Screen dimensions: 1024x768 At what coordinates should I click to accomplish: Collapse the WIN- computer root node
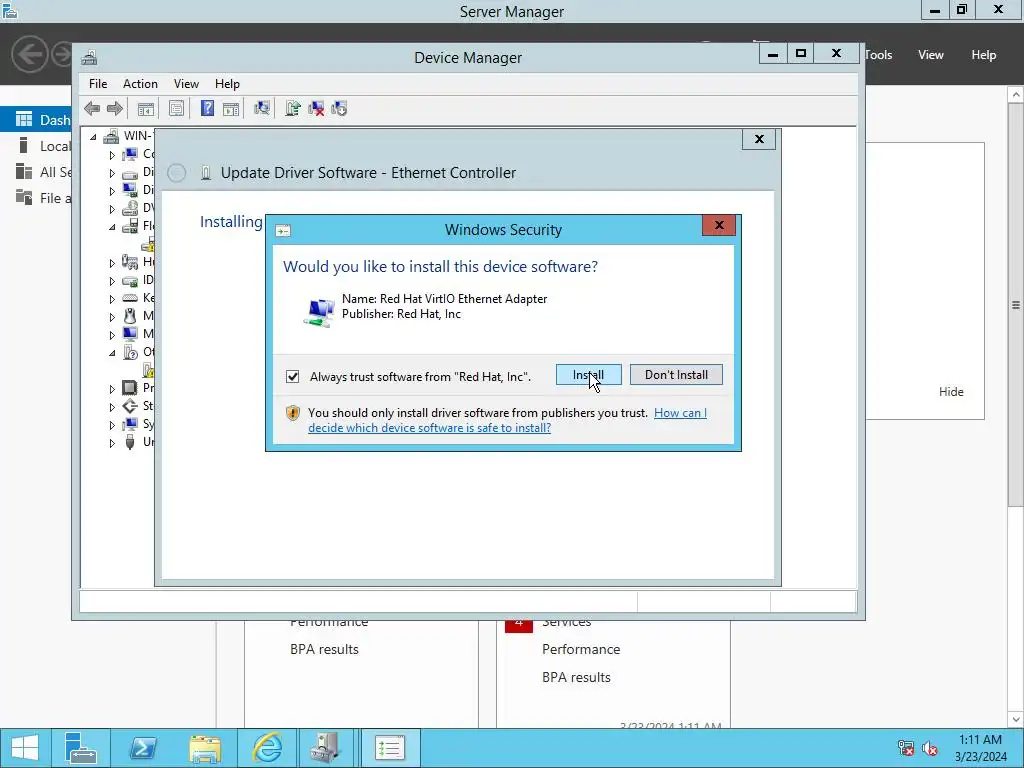[93, 136]
